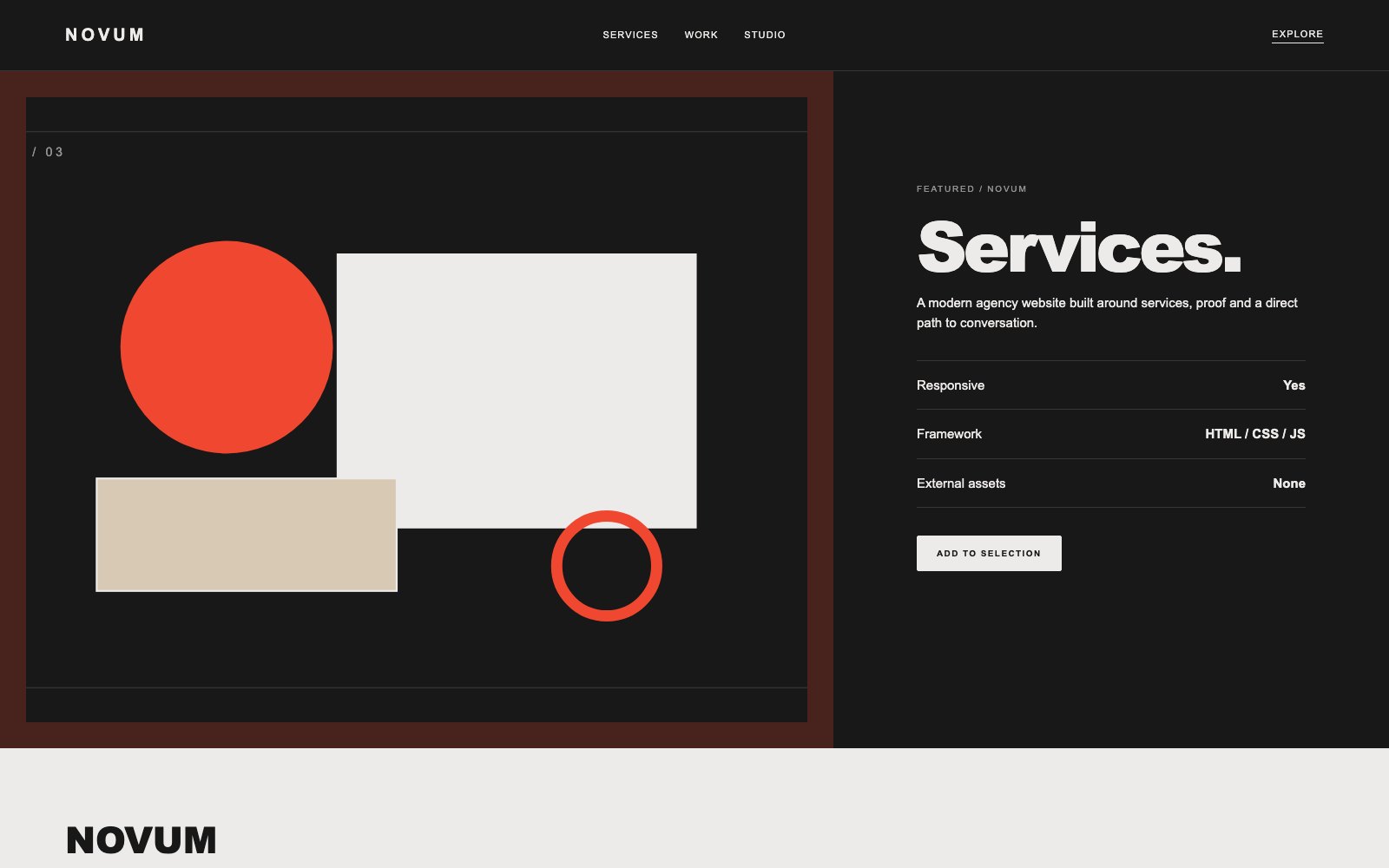Open the Studio nav item
This screenshot has width=1389, height=868.
click(764, 35)
